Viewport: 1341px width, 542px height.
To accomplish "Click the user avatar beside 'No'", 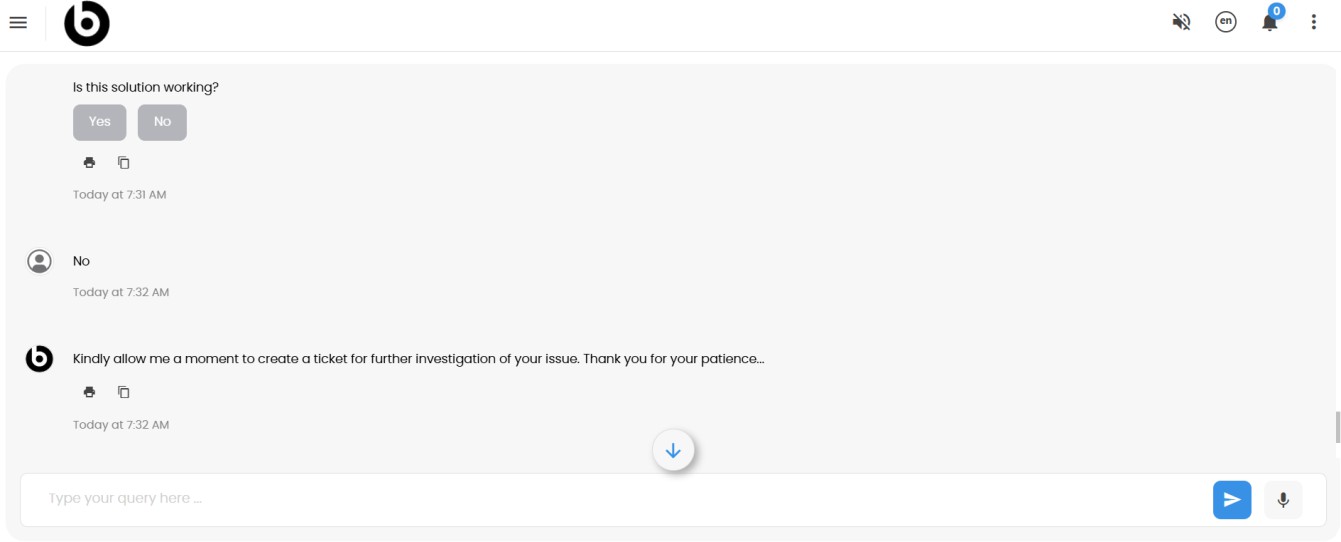I will 39,261.
